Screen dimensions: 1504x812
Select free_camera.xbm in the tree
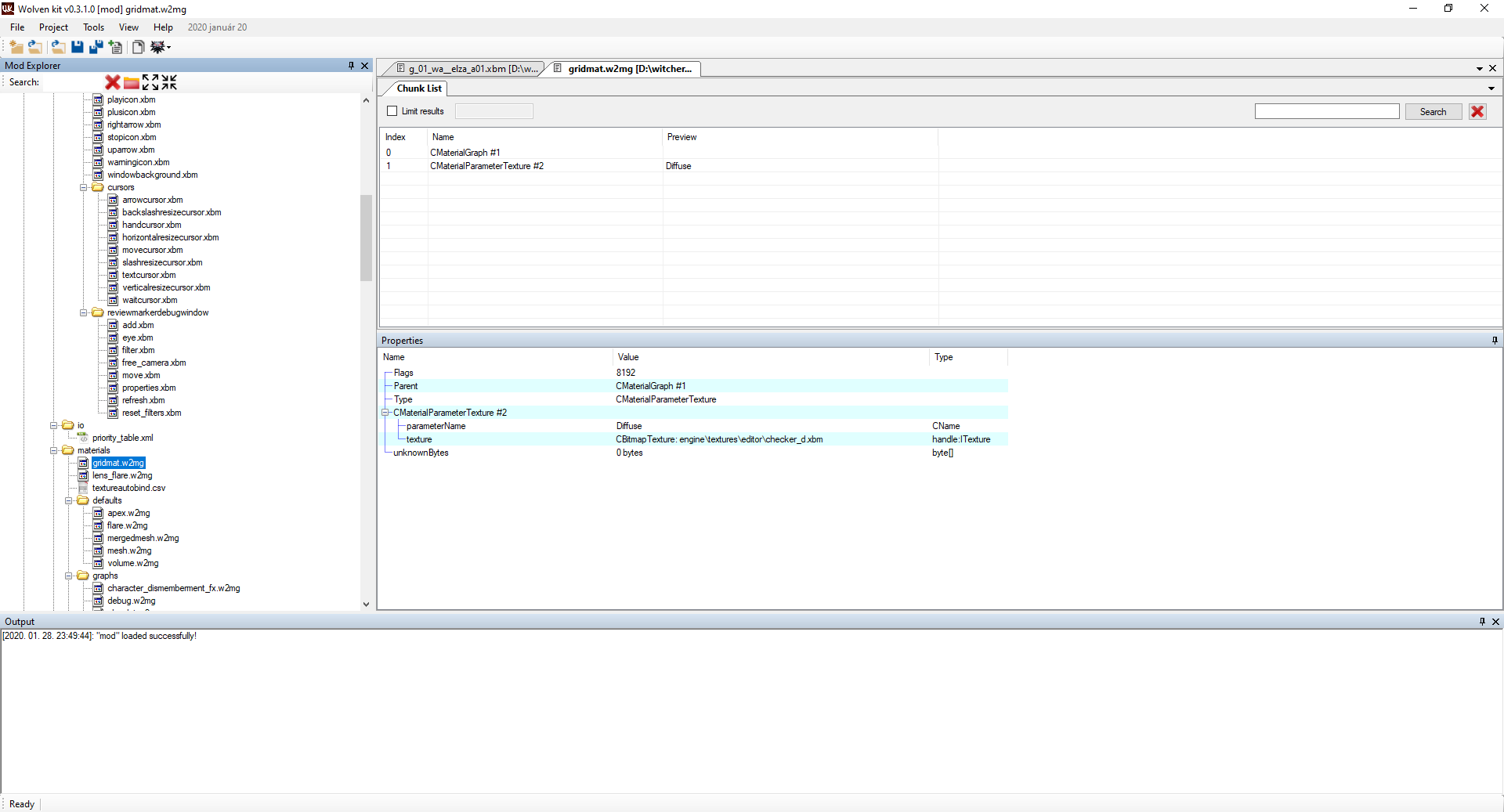154,363
